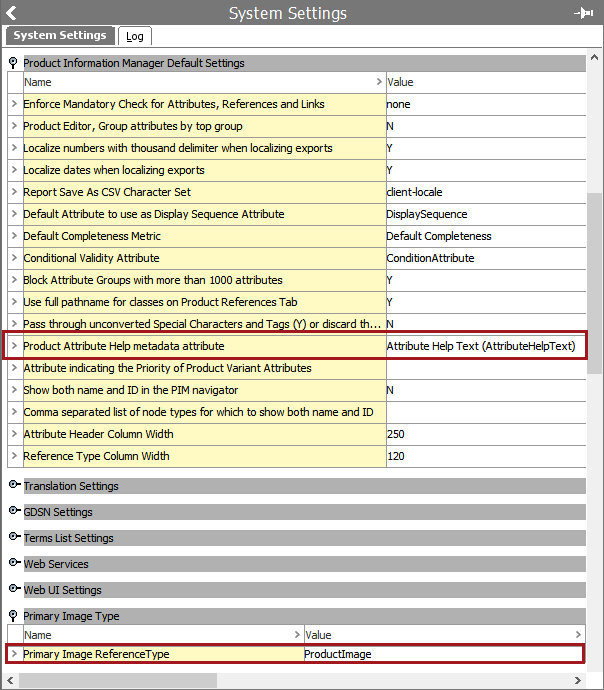Select 'Primary Image ReferenceType' name cell
604x690 pixels.
point(163,654)
